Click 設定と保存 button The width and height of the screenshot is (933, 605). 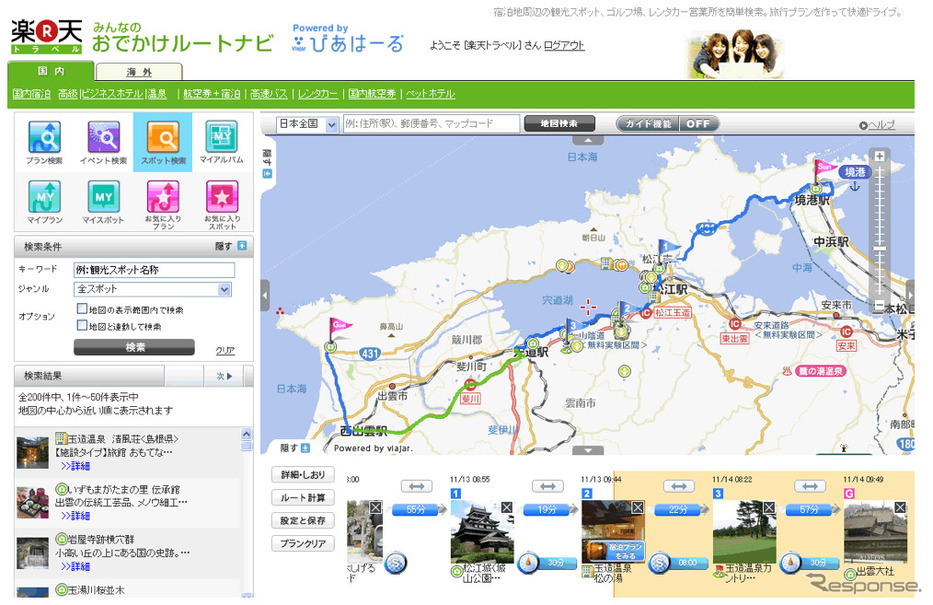[x=303, y=521]
